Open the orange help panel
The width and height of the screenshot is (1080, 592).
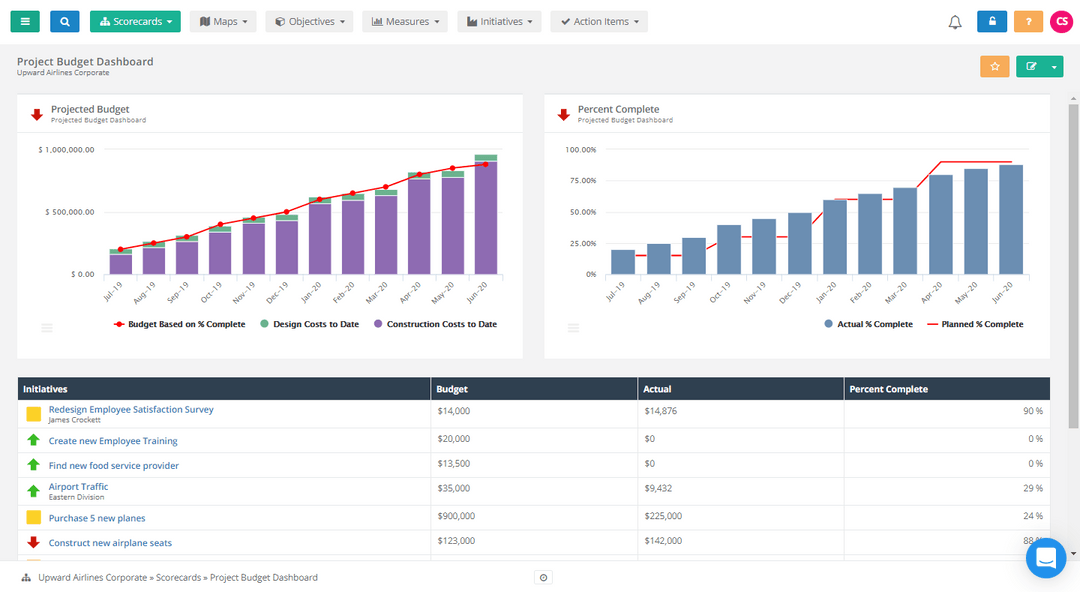pyautogui.click(x=1028, y=21)
